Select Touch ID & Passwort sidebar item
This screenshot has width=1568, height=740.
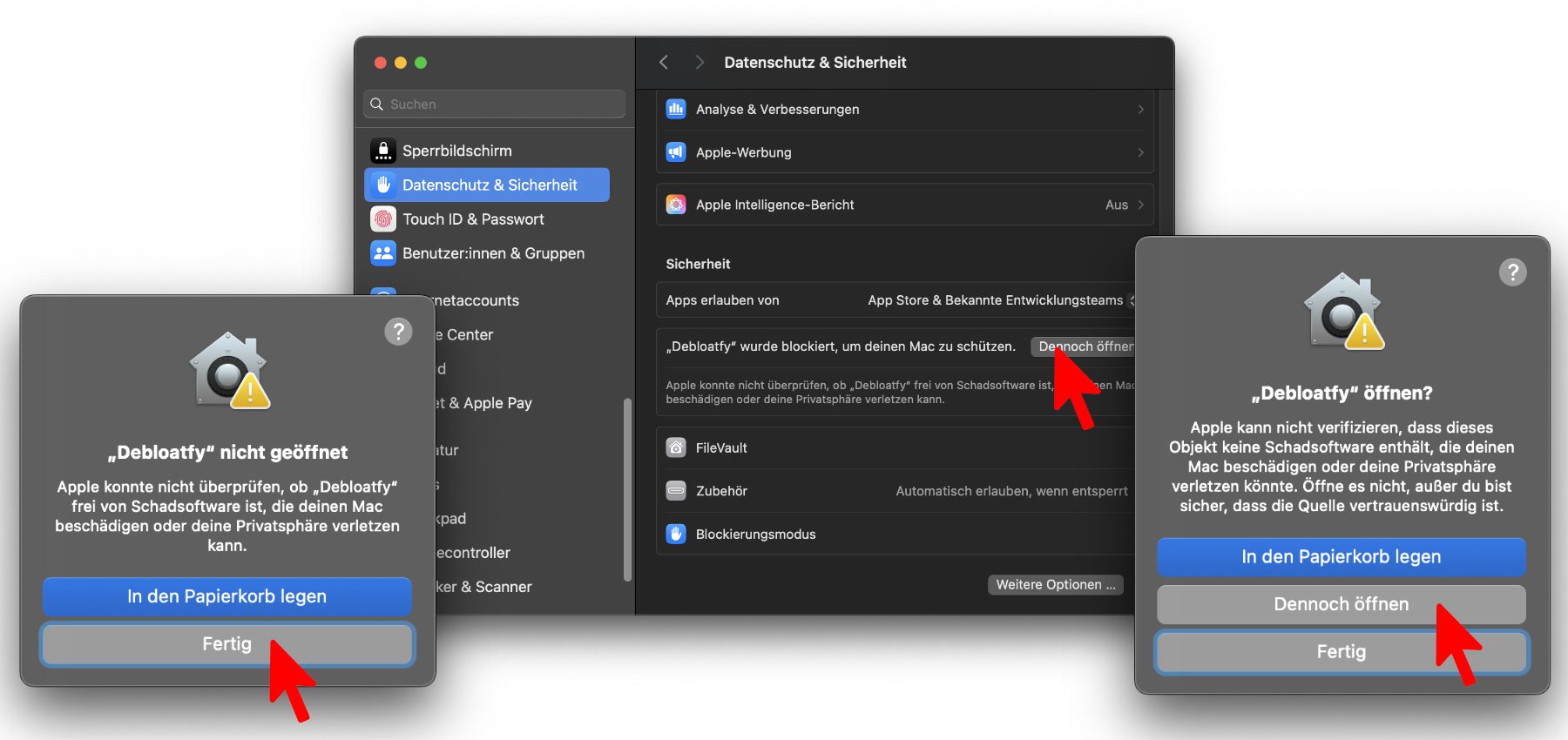click(473, 219)
